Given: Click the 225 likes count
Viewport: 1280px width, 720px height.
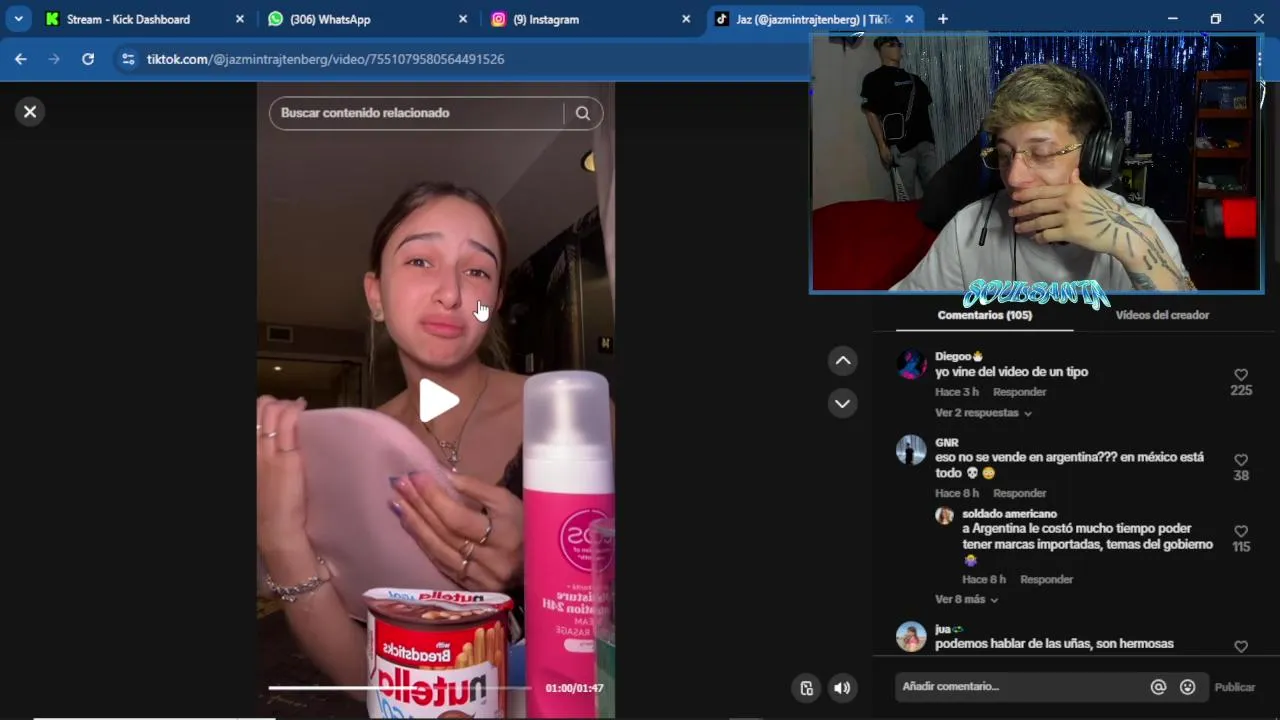Looking at the screenshot, I should [x=1241, y=391].
